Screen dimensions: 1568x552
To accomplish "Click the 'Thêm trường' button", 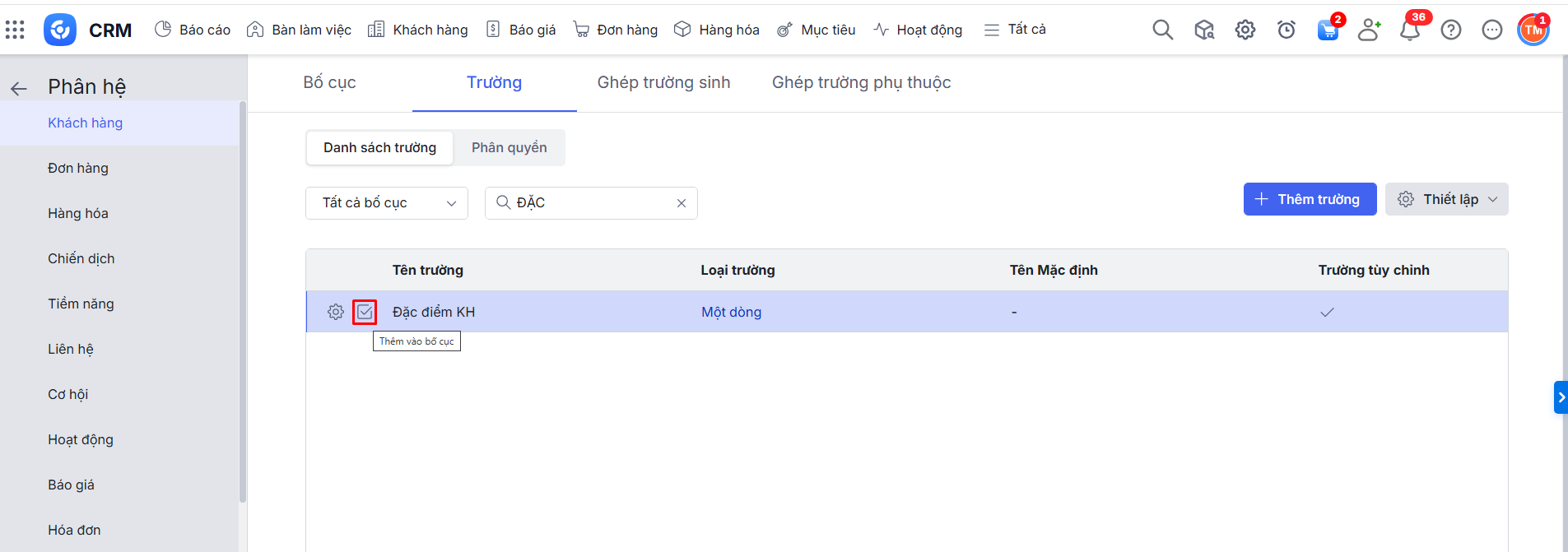I will (1310, 199).
